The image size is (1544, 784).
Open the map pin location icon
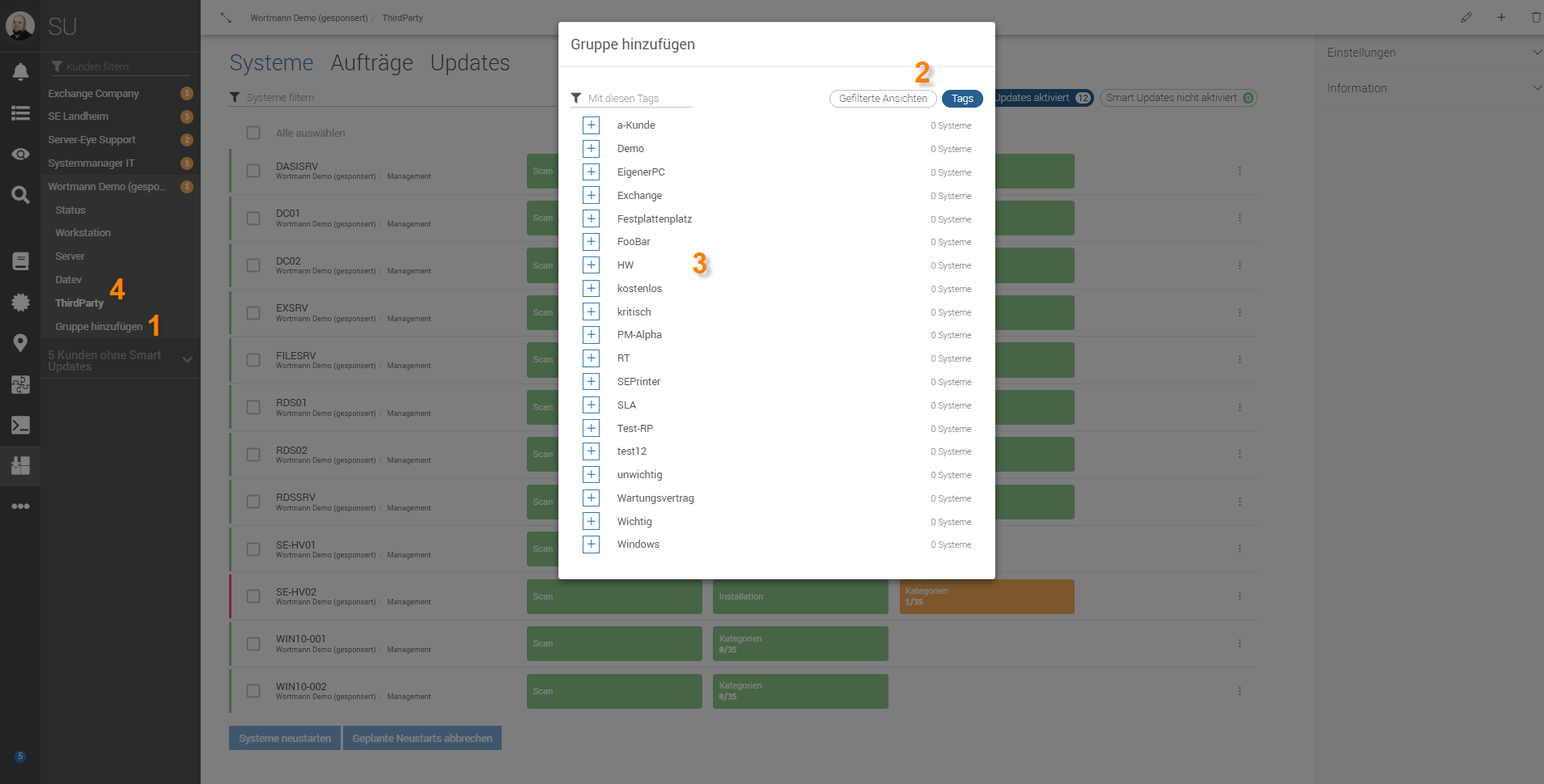click(x=20, y=343)
